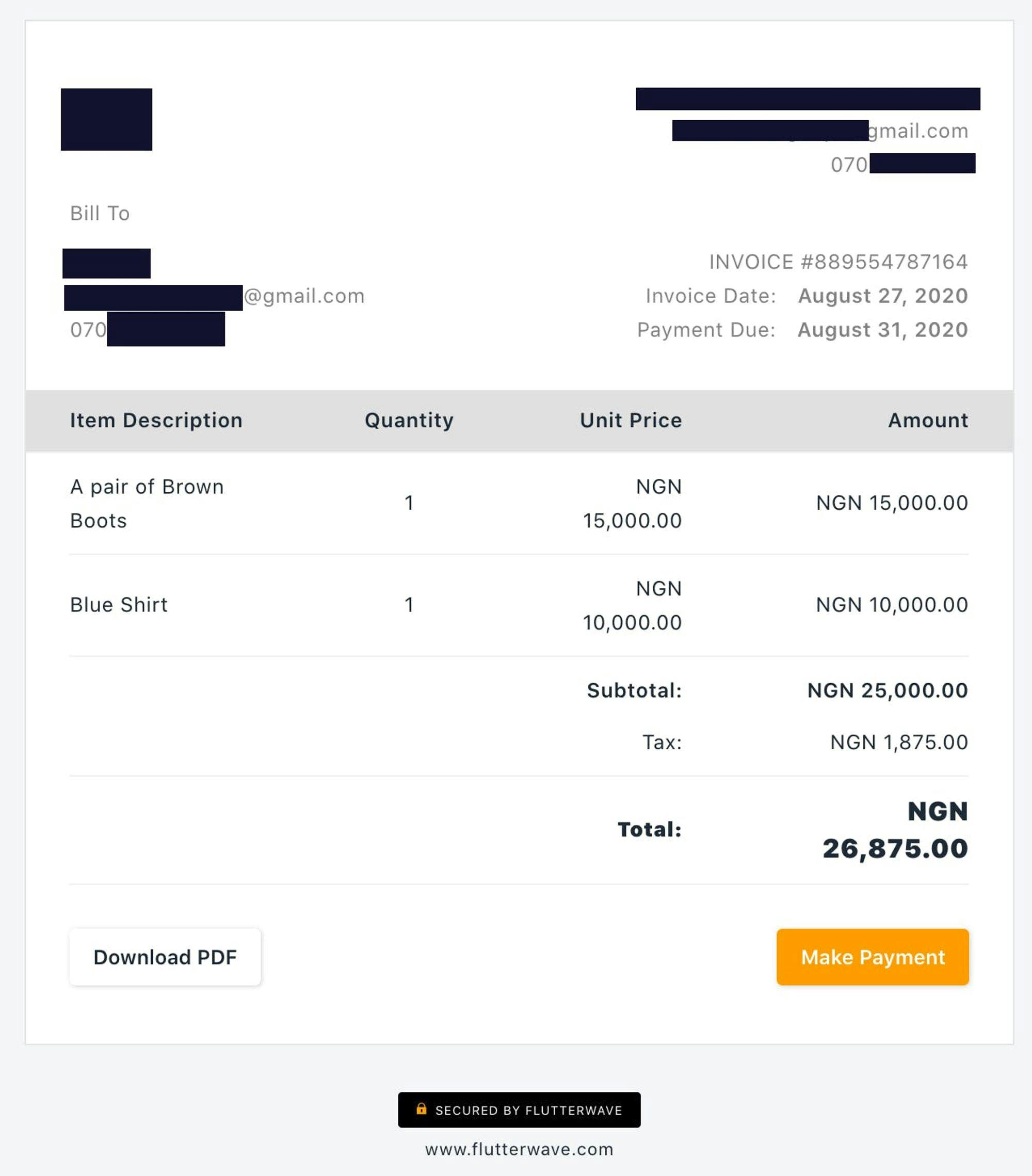Click the payment due date August 31, 2020
Image resolution: width=1032 pixels, height=1176 pixels.
point(882,330)
